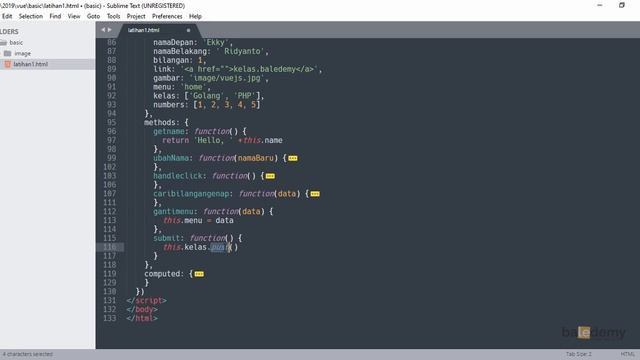Open the Selection menu
The height and width of the screenshot is (360, 640).
click(x=31, y=16)
